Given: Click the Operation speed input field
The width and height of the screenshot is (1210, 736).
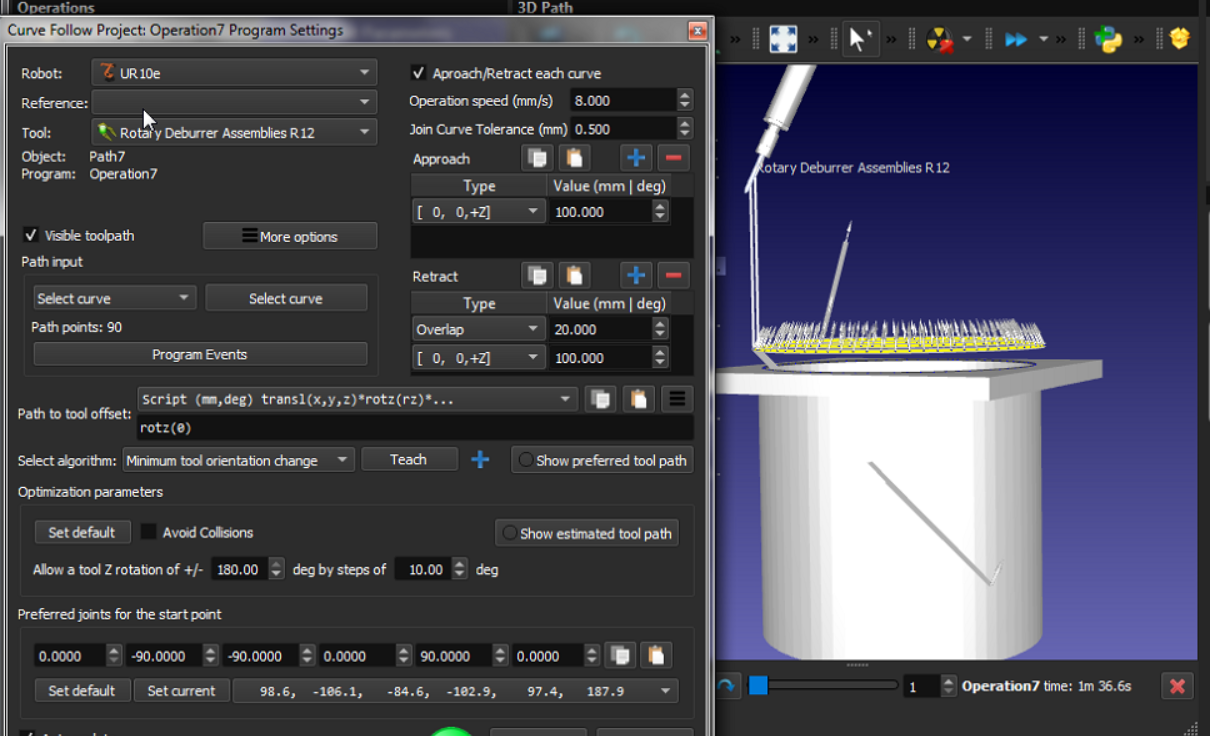Looking at the screenshot, I should coord(622,100).
